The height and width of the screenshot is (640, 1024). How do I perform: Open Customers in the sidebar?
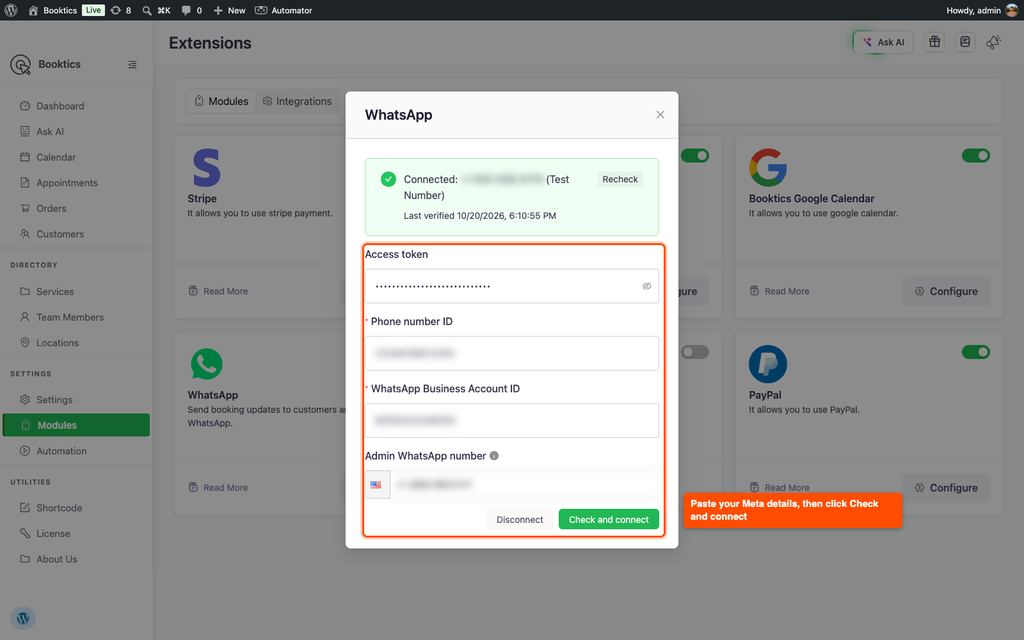(x=60, y=234)
